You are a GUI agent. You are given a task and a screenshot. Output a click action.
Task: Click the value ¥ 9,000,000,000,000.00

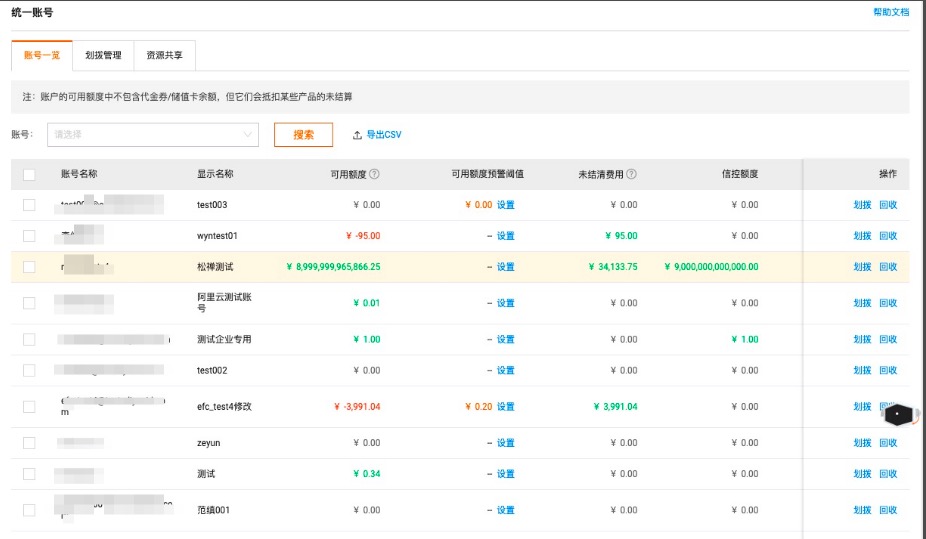point(711,267)
